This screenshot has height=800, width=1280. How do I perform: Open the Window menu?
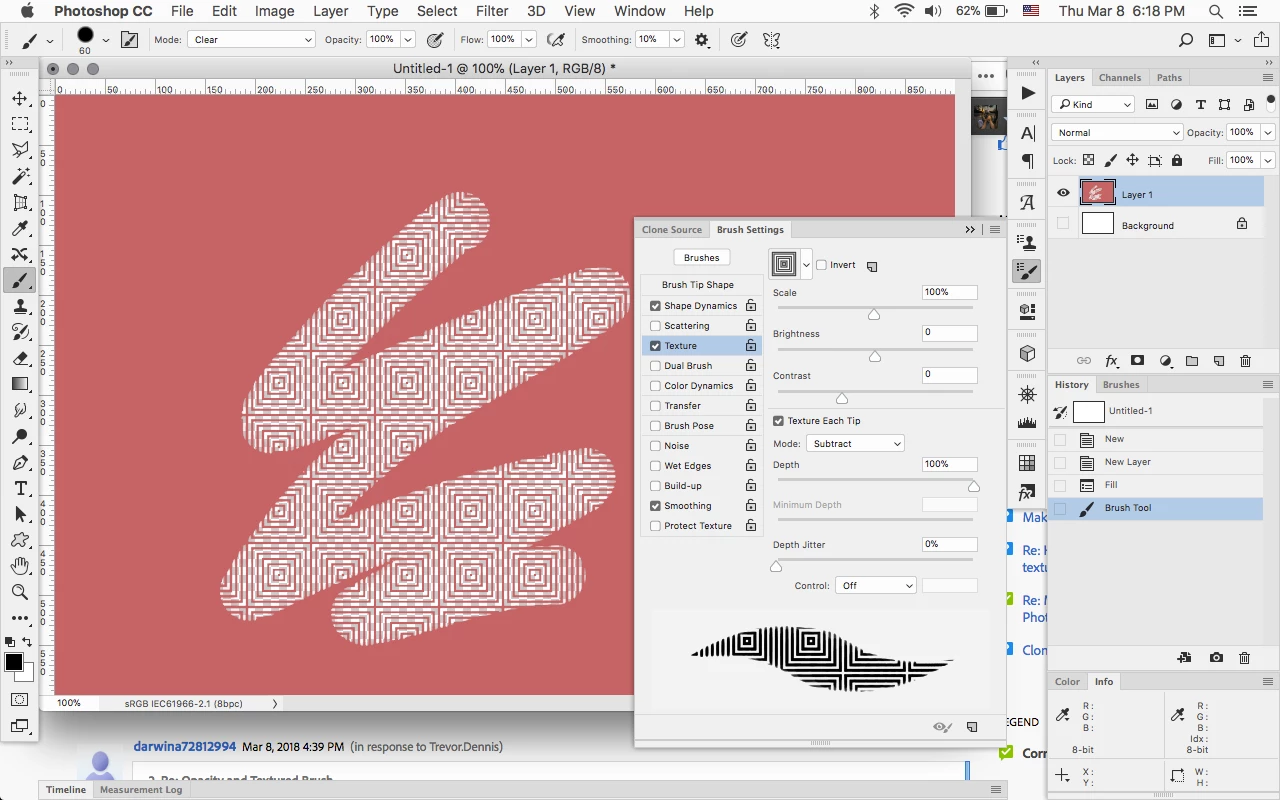639,12
